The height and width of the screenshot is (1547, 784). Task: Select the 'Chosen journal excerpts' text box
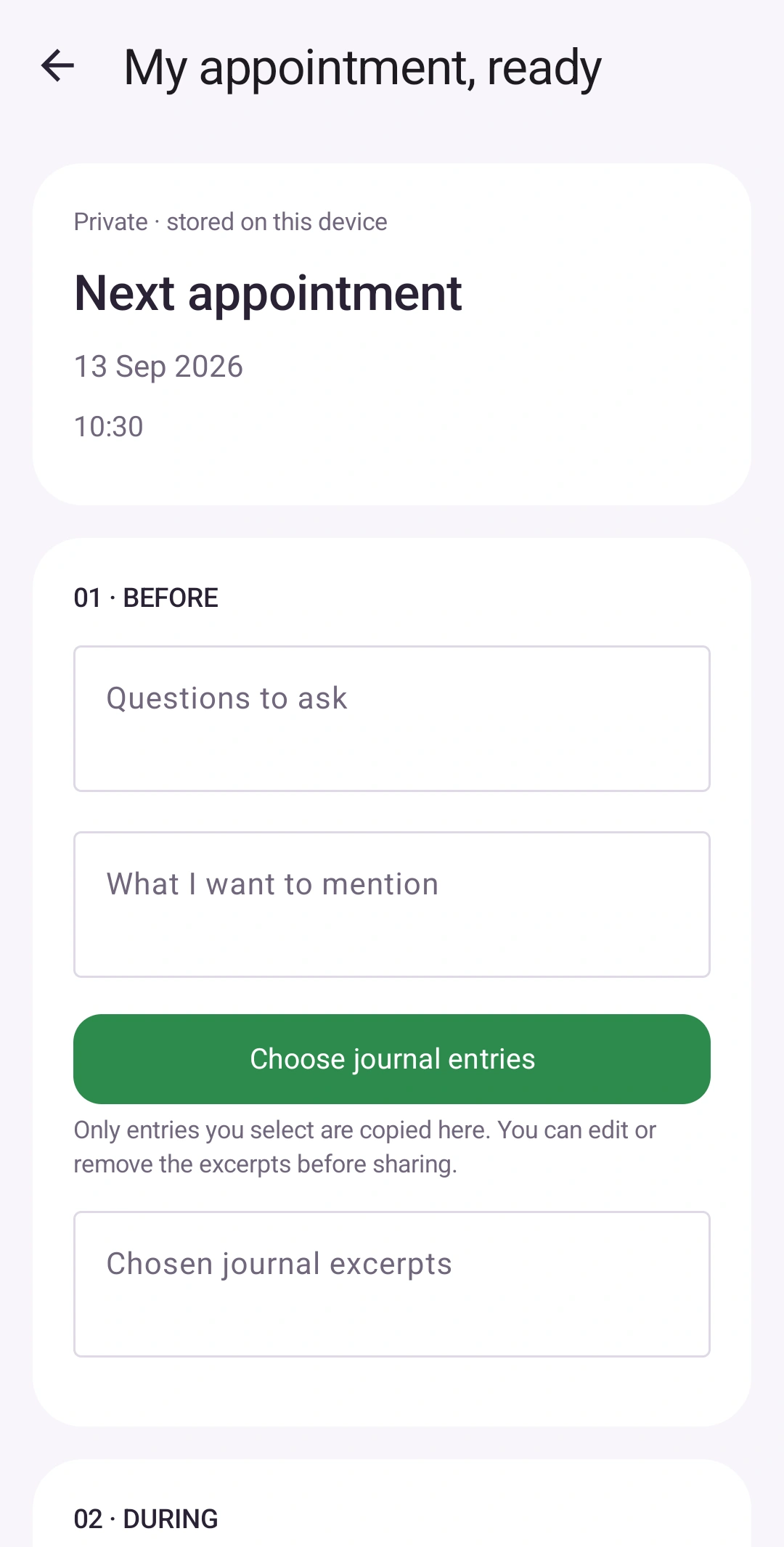coord(392,1284)
